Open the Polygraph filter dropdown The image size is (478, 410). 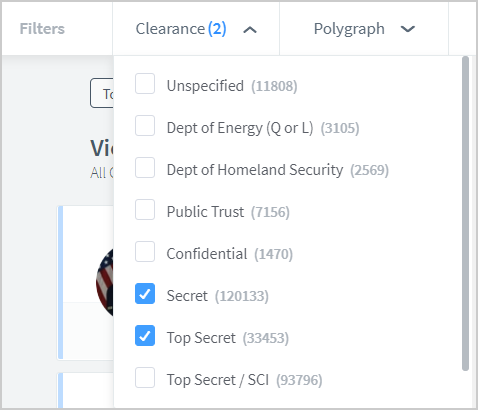(364, 29)
